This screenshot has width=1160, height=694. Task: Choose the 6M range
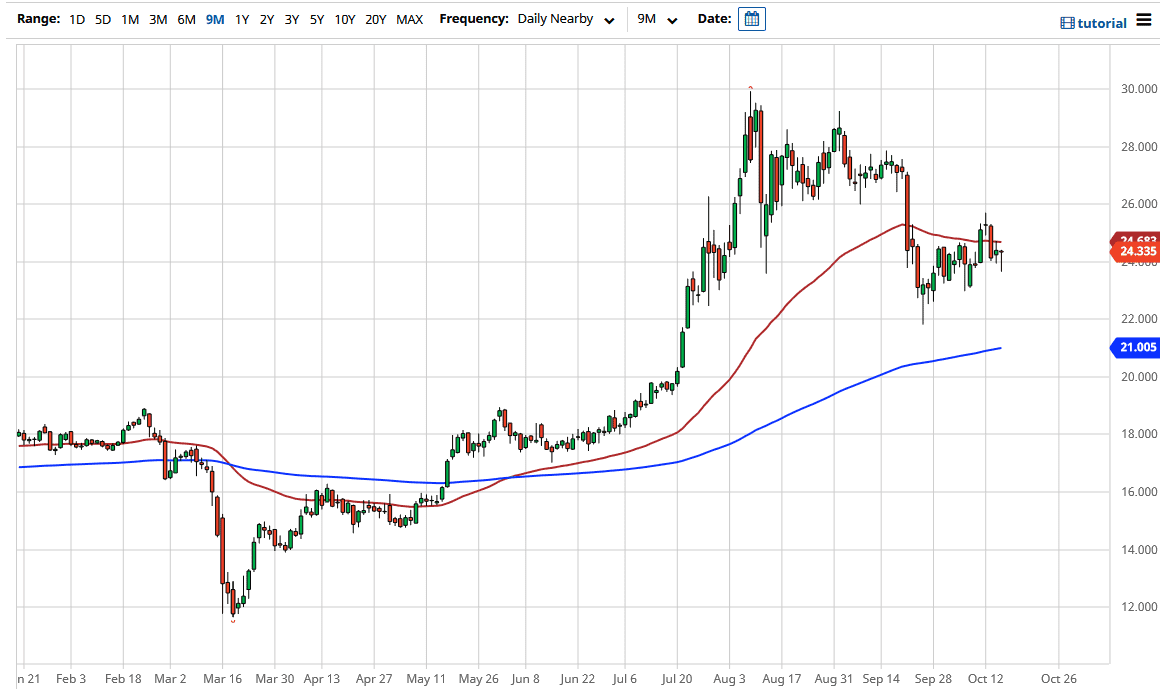click(186, 19)
